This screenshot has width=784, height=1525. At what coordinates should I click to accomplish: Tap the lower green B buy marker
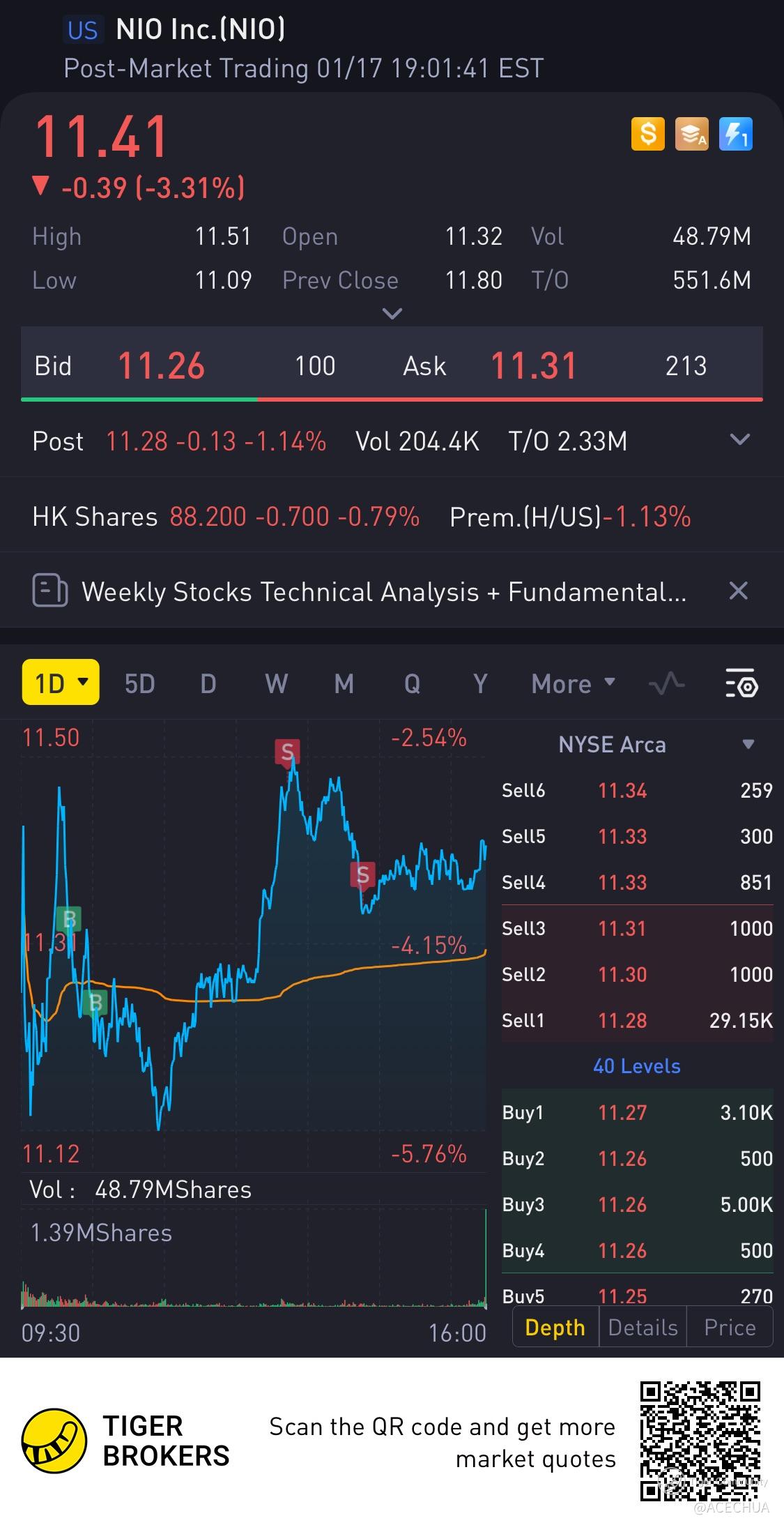coord(95,1003)
